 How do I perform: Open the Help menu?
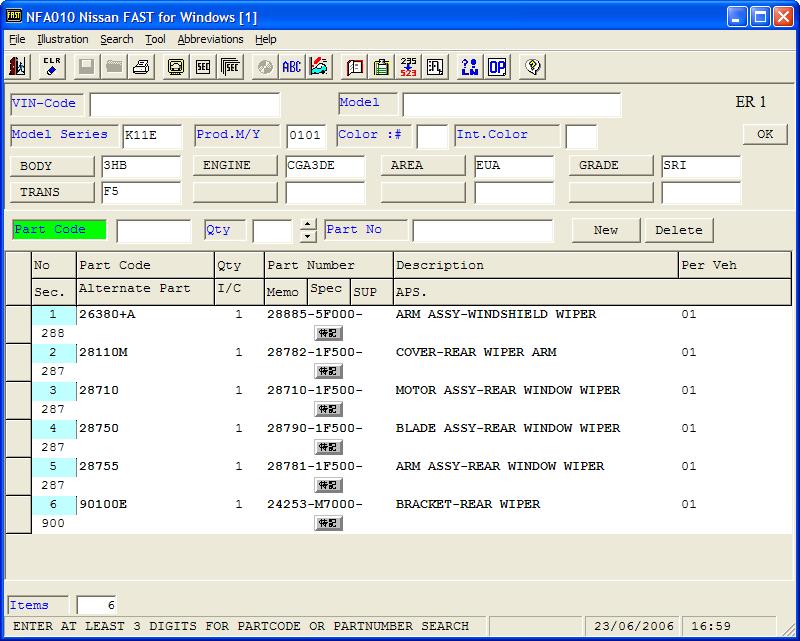point(266,39)
